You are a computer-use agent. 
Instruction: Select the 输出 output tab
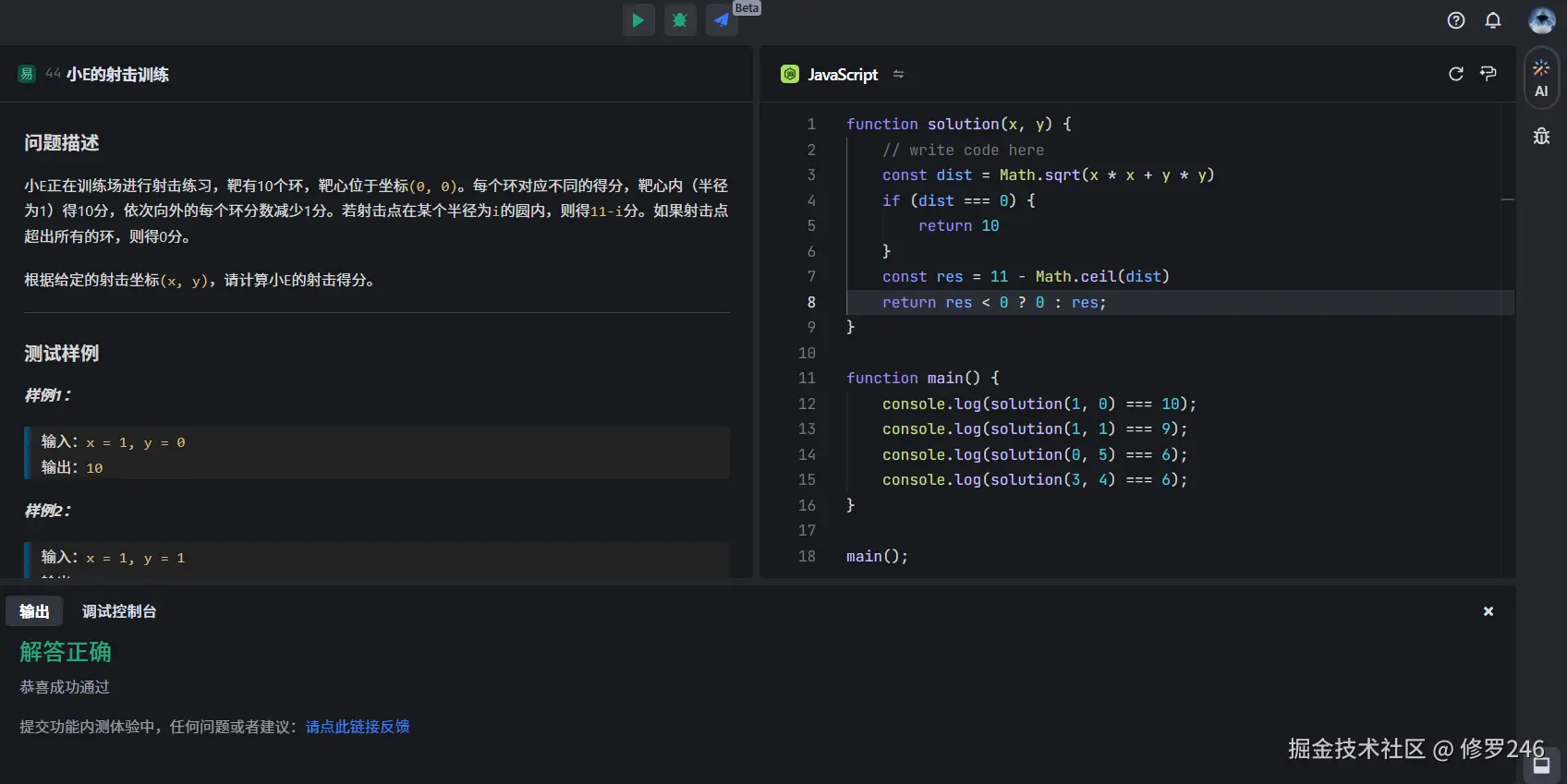coord(34,611)
